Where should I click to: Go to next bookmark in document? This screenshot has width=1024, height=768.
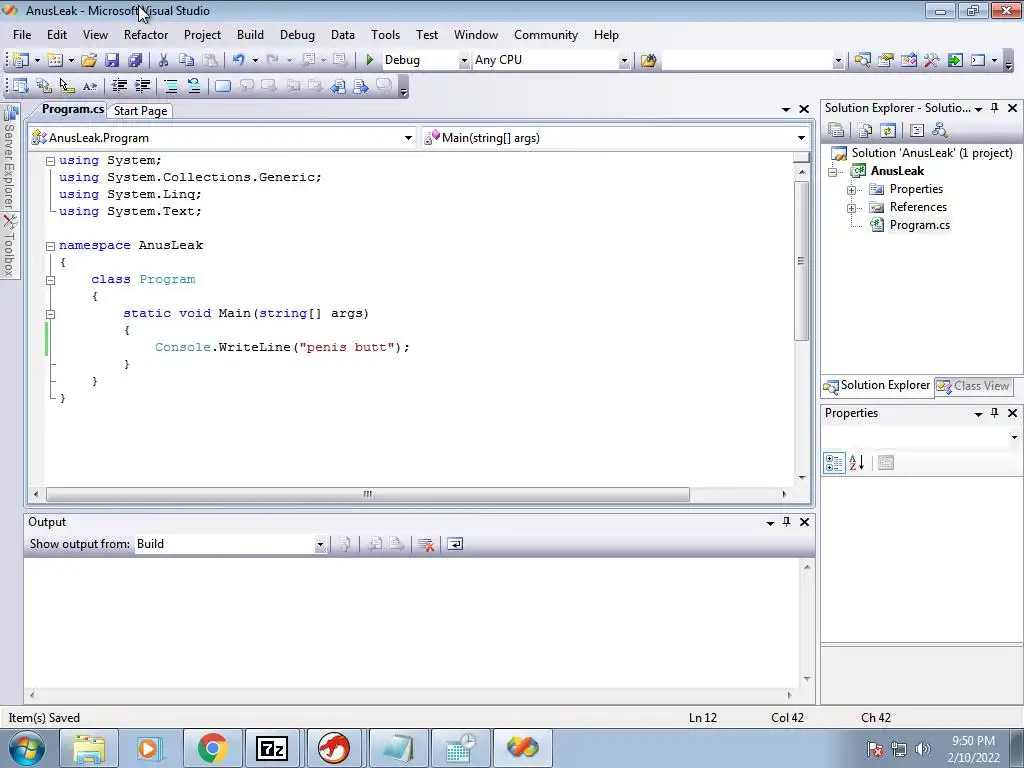pos(360,86)
